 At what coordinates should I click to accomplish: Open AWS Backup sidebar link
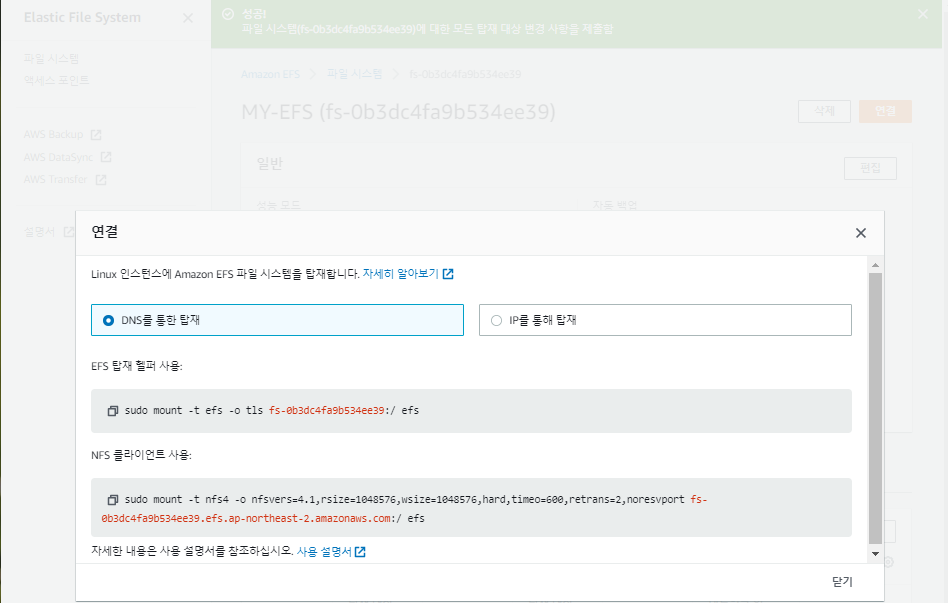(62, 134)
